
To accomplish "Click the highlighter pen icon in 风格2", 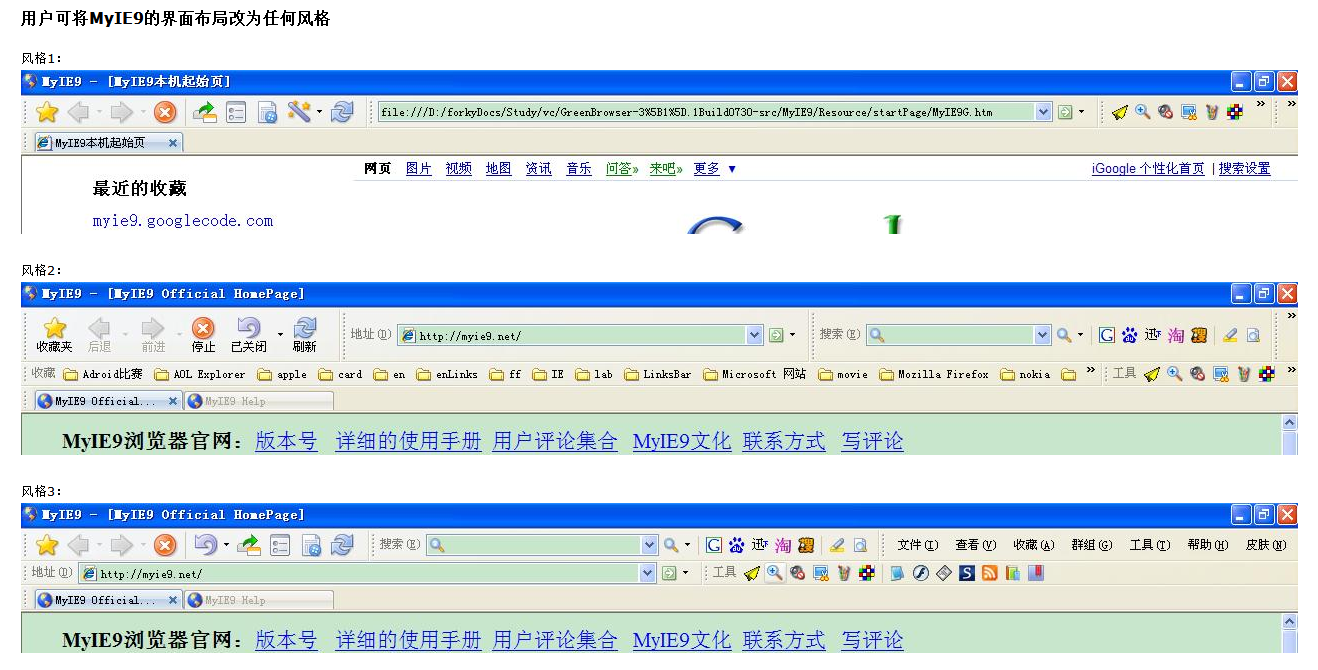I will coord(1230,335).
